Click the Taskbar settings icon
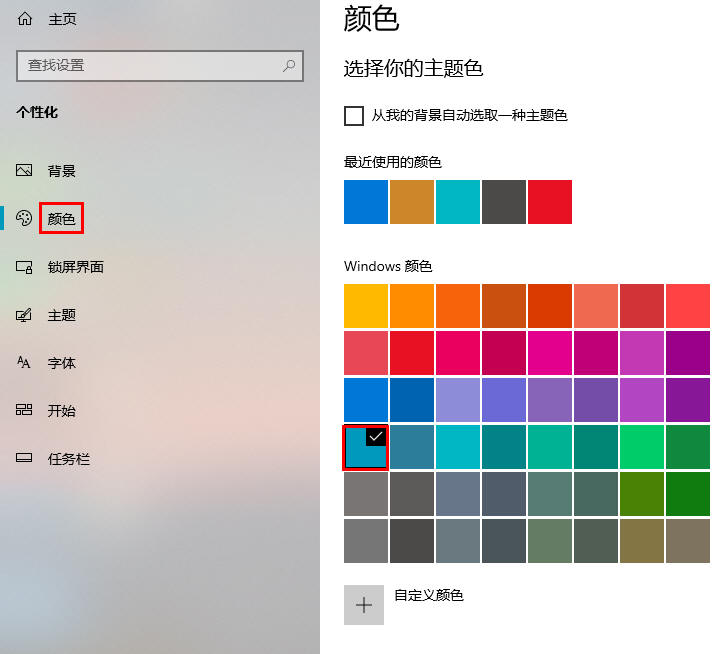This screenshot has height=654, width=724. (25, 459)
